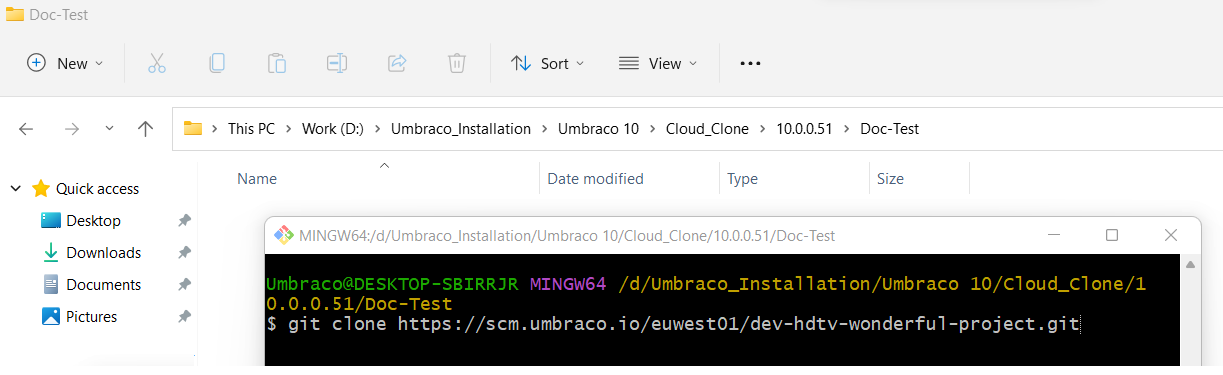Viewport: 1223px width, 375px height.
Task: Click the Rename icon in toolbar
Action: coord(337,63)
